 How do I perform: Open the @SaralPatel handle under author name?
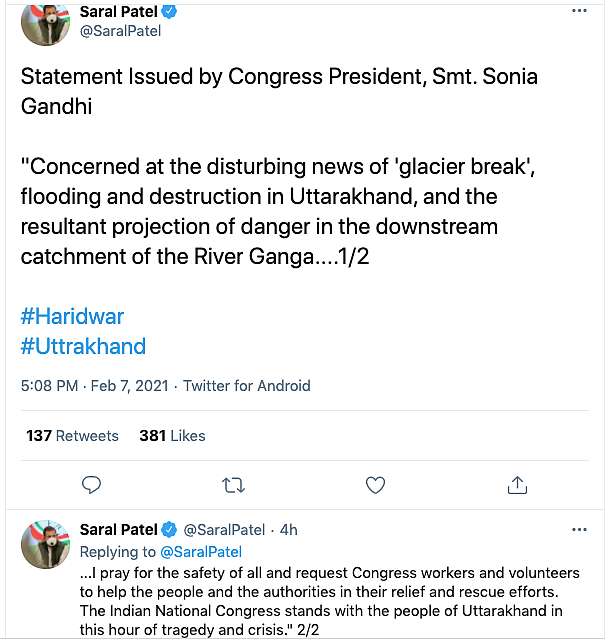120,31
